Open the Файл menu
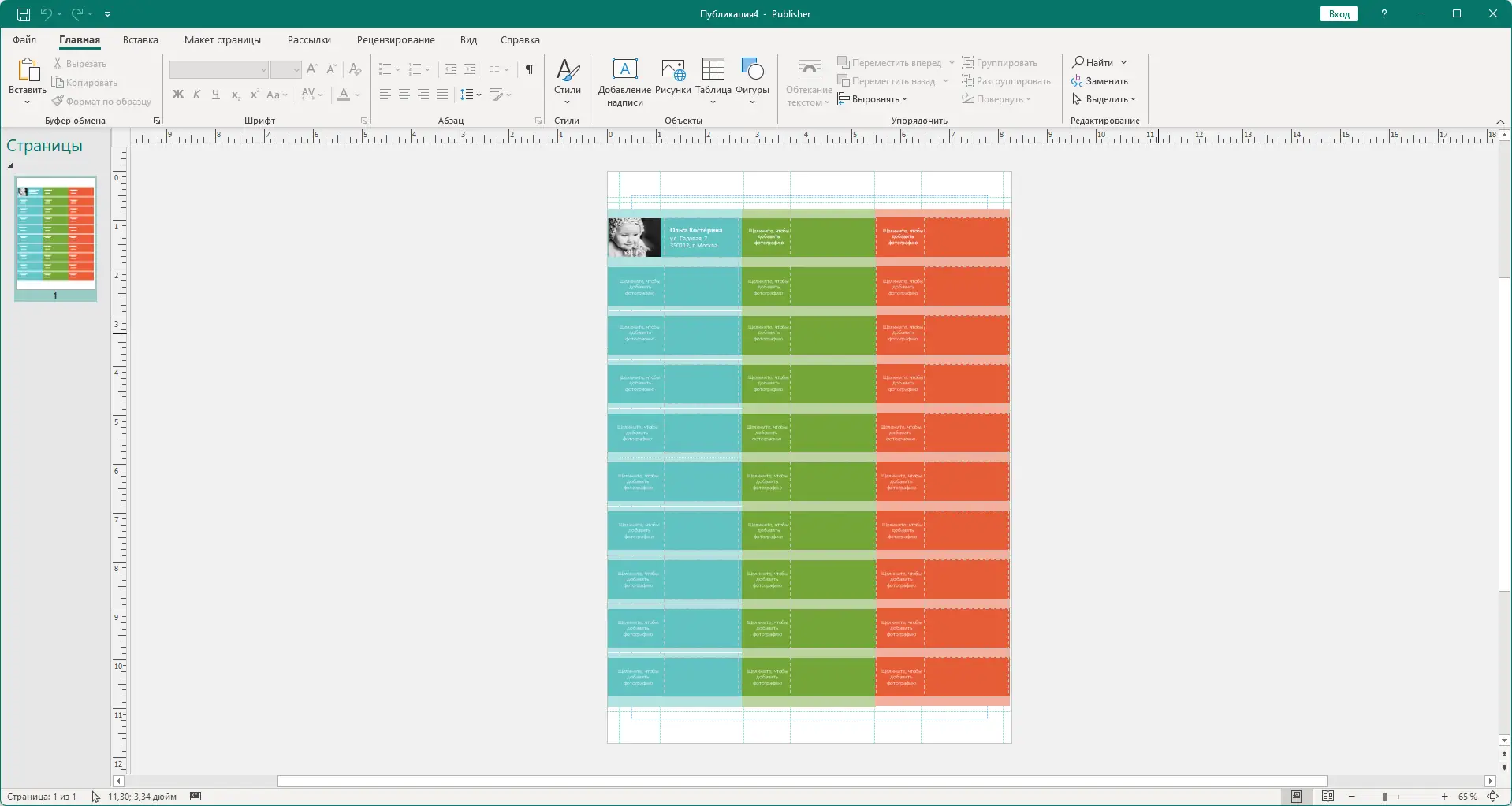The height and width of the screenshot is (806, 1512). tap(24, 40)
